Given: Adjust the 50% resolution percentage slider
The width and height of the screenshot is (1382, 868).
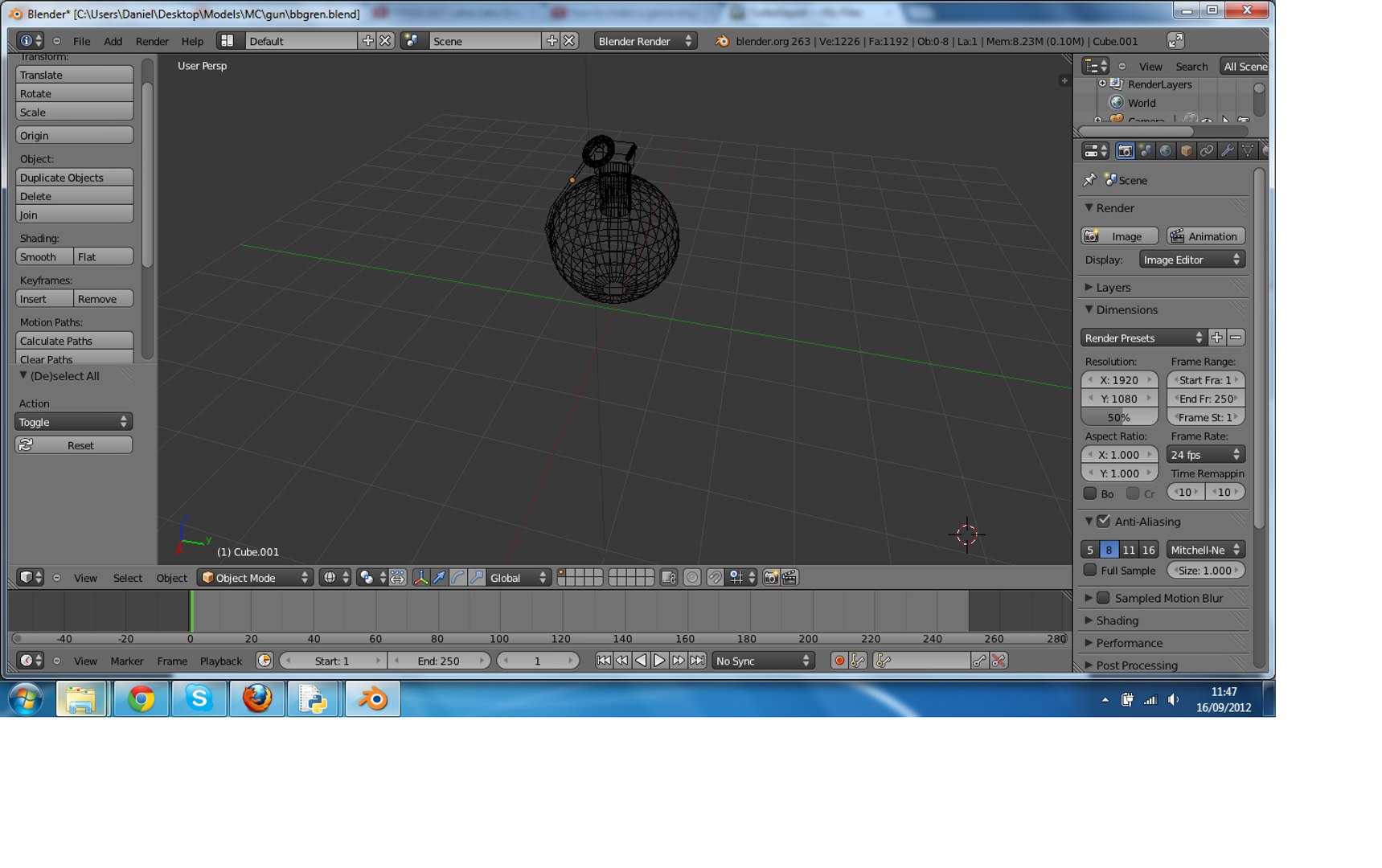Looking at the screenshot, I should [1119, 417].
